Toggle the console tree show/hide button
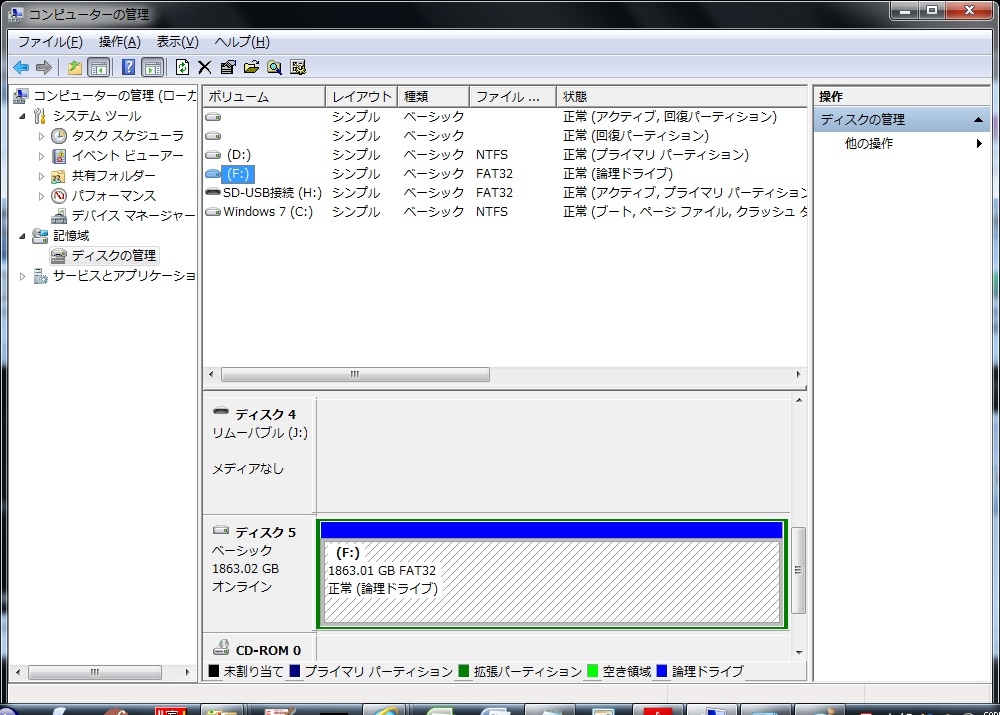Image resolution: width=1000 pixels, height=715 pixels. coord(99,67)
